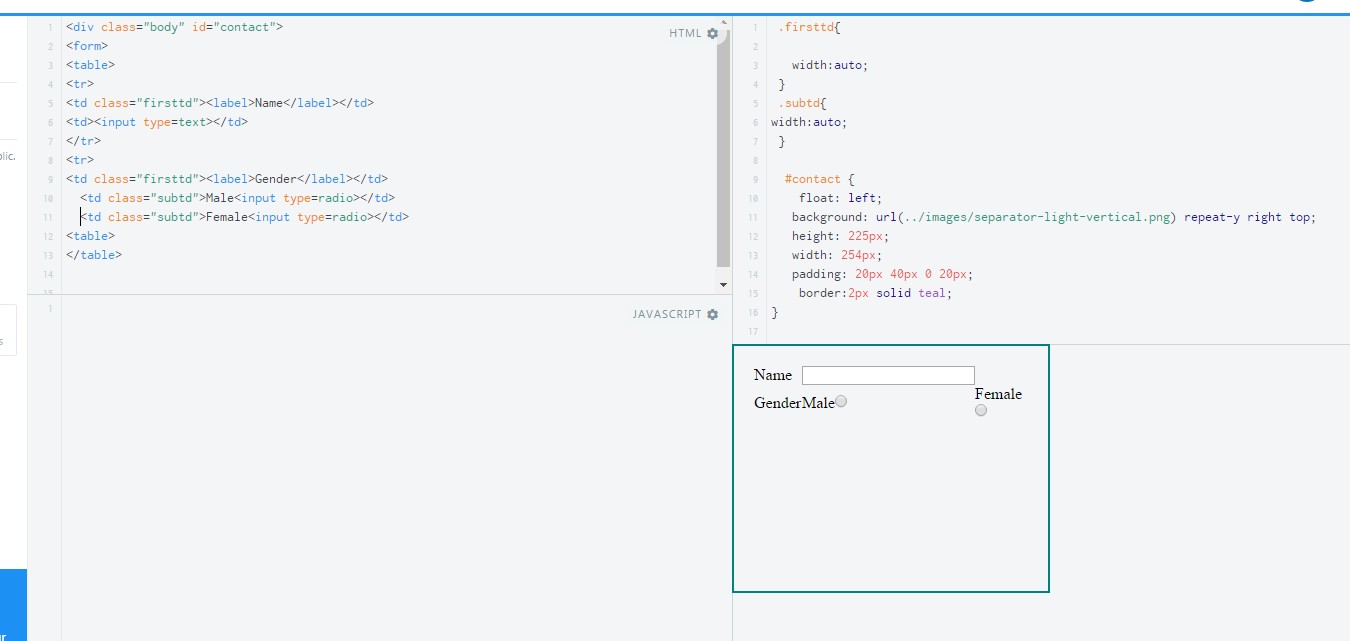
Task: Click the teal color value in the CSS
Action: point(931,293)
